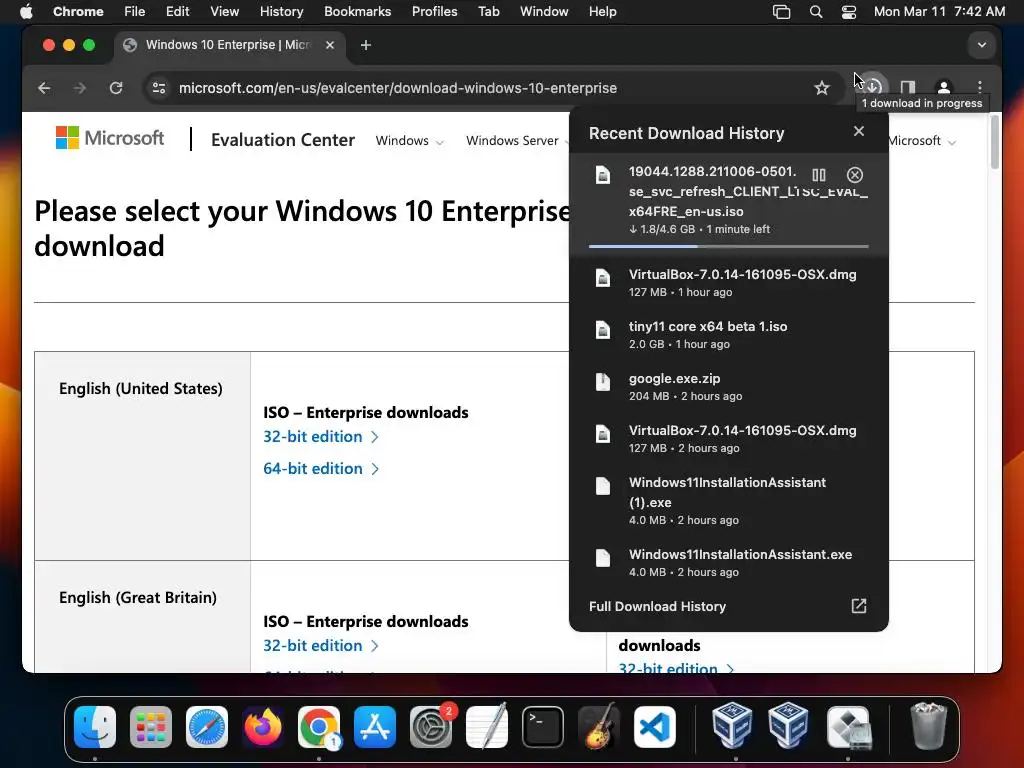Open the tiny11 core x64 beta 1.iso entry

pyautogui.click(x=708, y=327)
